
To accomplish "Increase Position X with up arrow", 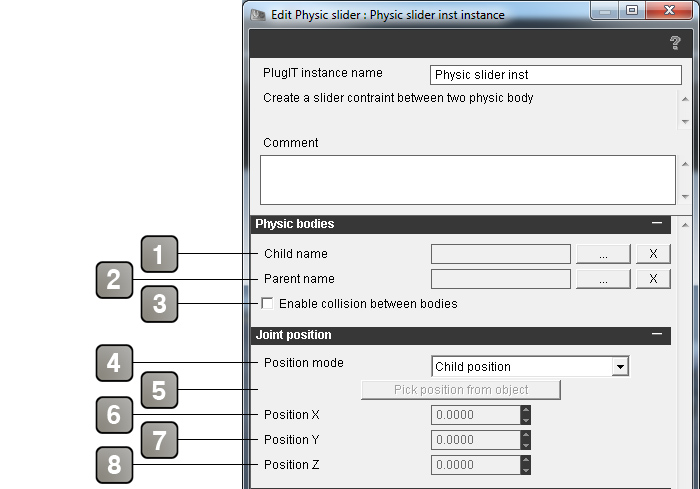I will pyautogui.click(x=526, y=410).
